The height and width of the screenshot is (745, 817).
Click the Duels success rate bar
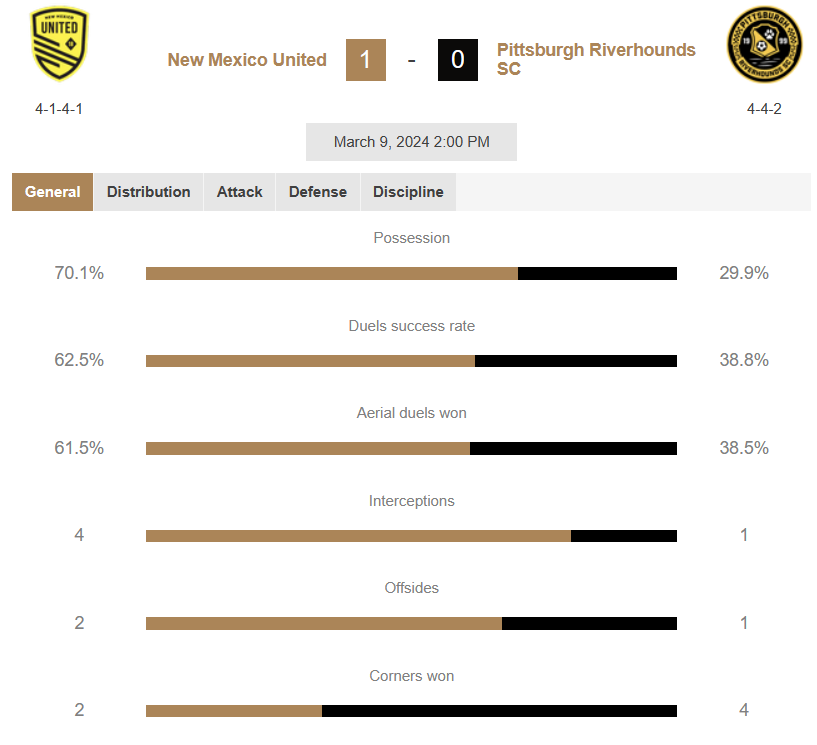pyautogui.click(x=411, y=361)
